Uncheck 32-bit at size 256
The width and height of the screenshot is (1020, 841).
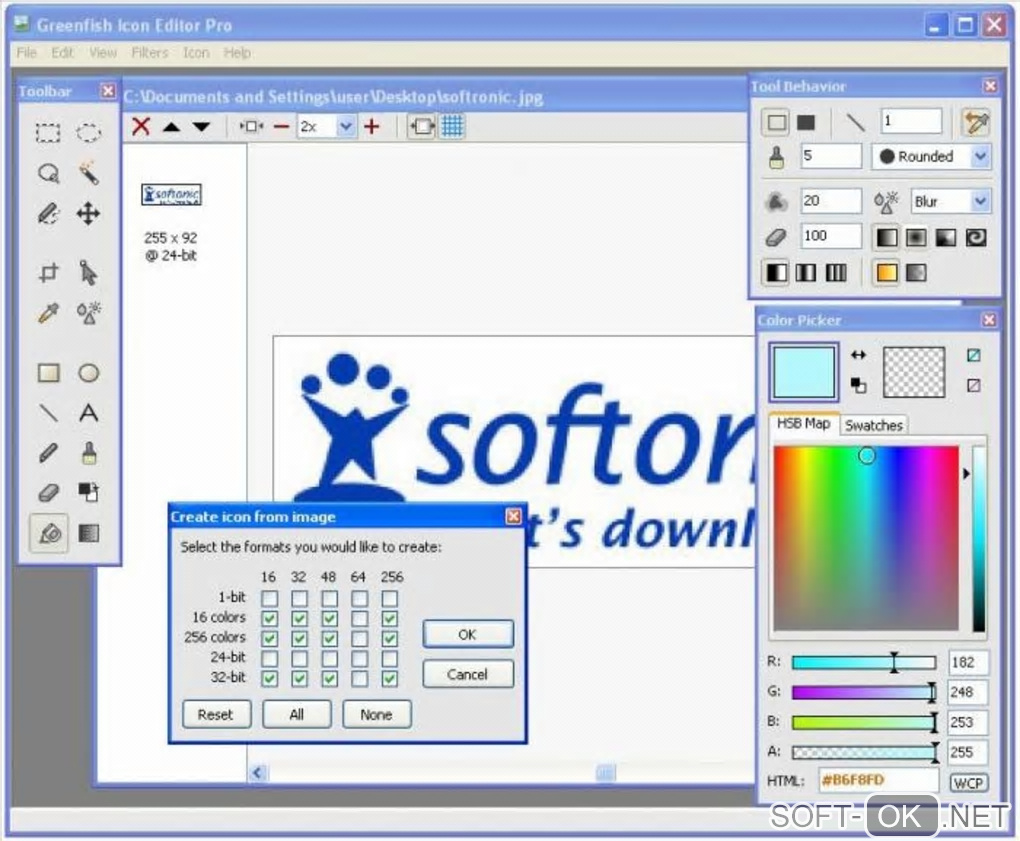(390, 678)
